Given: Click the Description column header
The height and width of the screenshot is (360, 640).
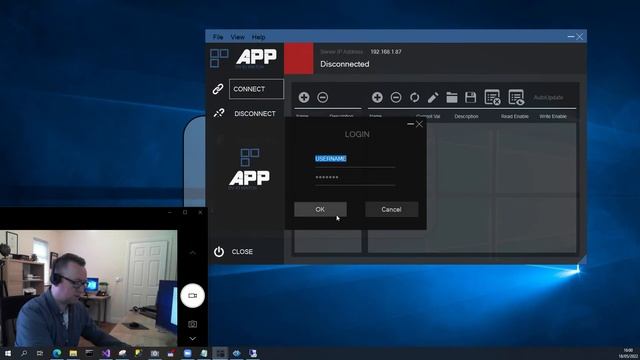Looking at the screenshot, I should coord(466,116).
